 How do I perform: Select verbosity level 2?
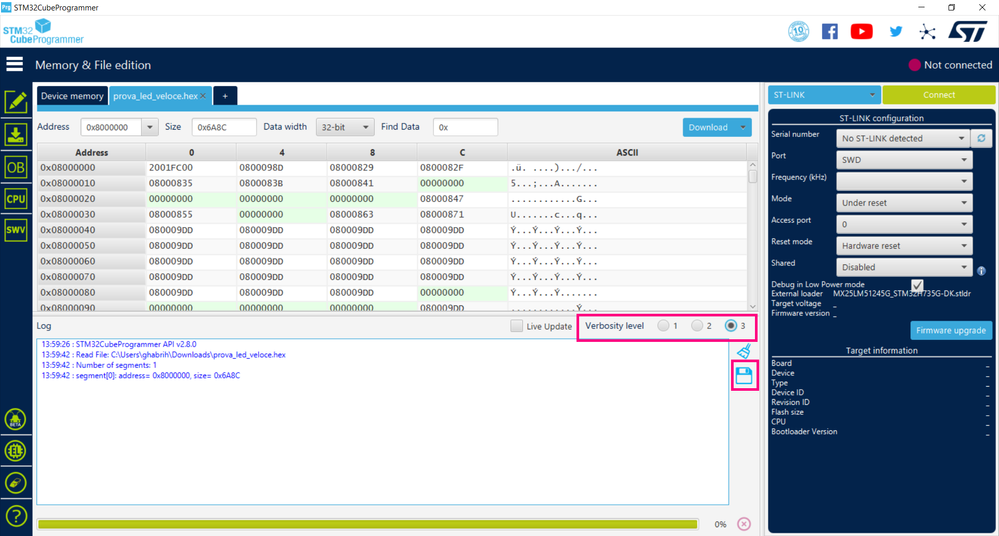click(x=697, y=326)
